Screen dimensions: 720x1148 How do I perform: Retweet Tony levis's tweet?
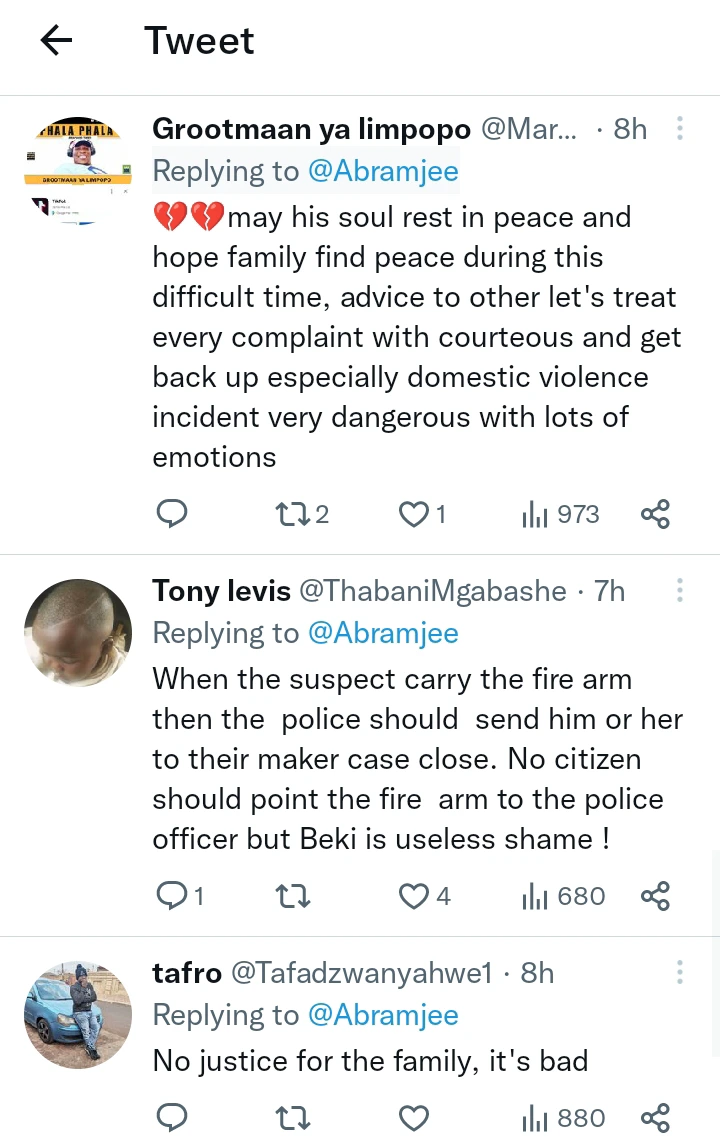point(292,895)
